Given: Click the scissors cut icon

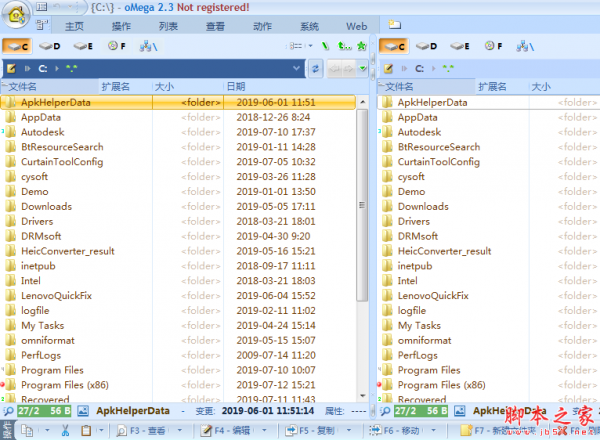Looking at the screenshot, I should [x=65, y=431].
